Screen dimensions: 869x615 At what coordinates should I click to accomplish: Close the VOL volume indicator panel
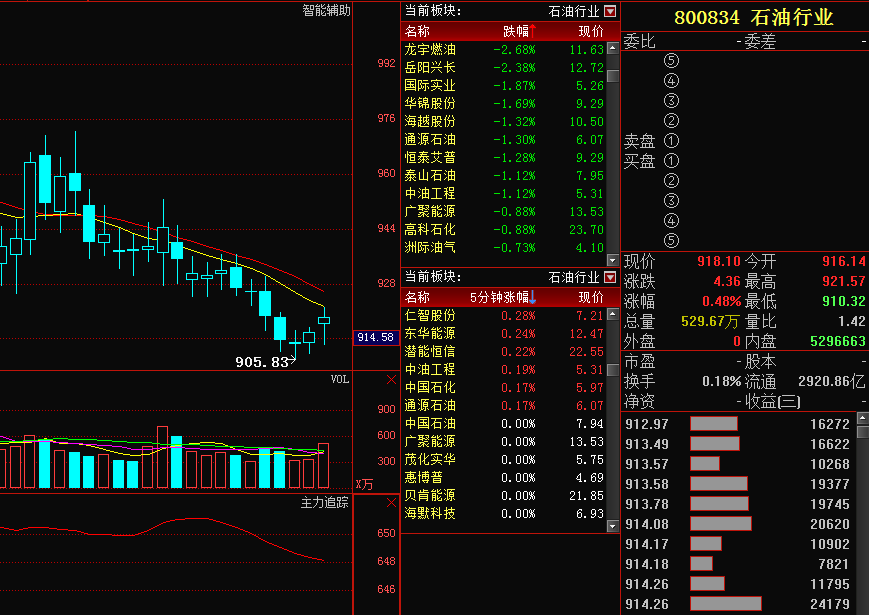[391, 380]
